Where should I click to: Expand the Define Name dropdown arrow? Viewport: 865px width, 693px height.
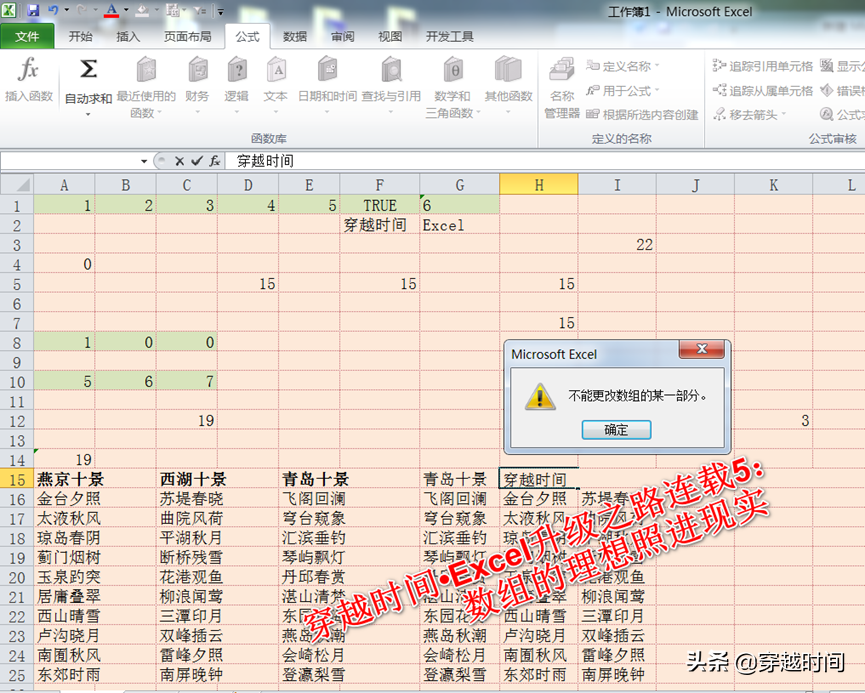[x=656, y=66]
